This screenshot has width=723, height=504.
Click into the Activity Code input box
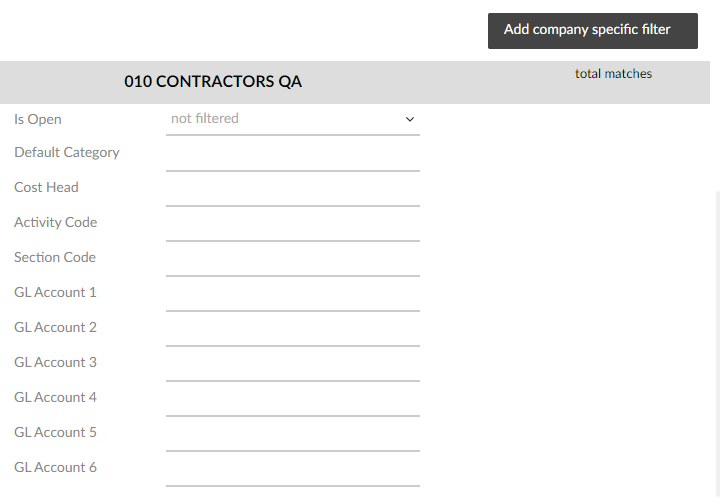(x=293, y=227)
